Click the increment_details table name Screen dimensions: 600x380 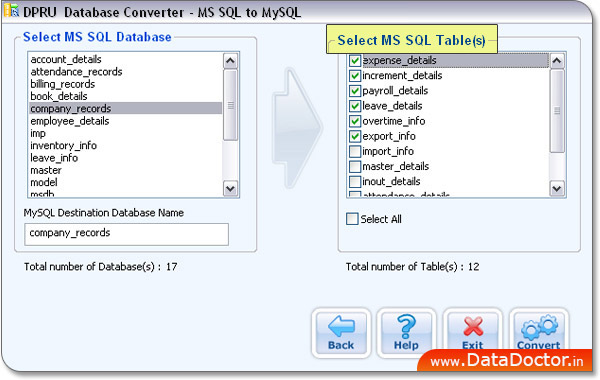[x=402, y=75]
